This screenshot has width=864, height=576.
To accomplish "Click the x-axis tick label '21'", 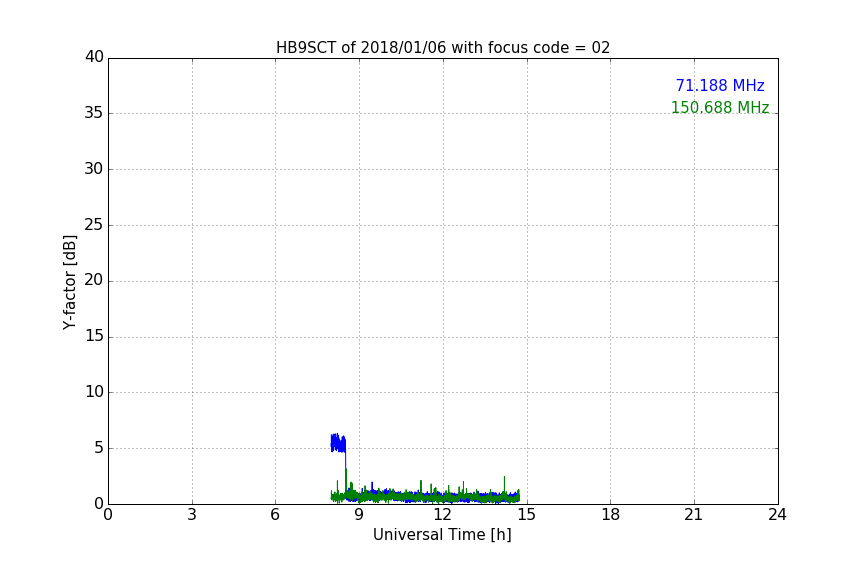I will click(x=694, y=515).
